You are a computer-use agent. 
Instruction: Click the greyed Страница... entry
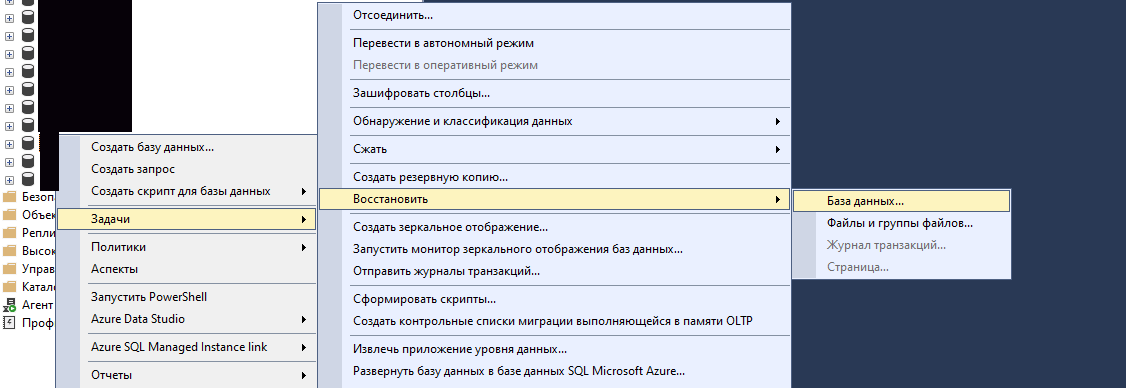click(x=901, y=267)
